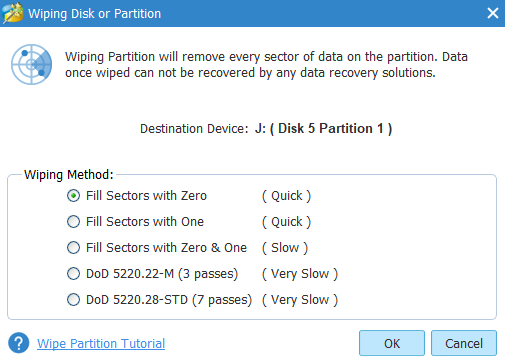Confirm wiping with the OK button
The width and height of the screenshot is (505, 363).
tap(392, 343)
